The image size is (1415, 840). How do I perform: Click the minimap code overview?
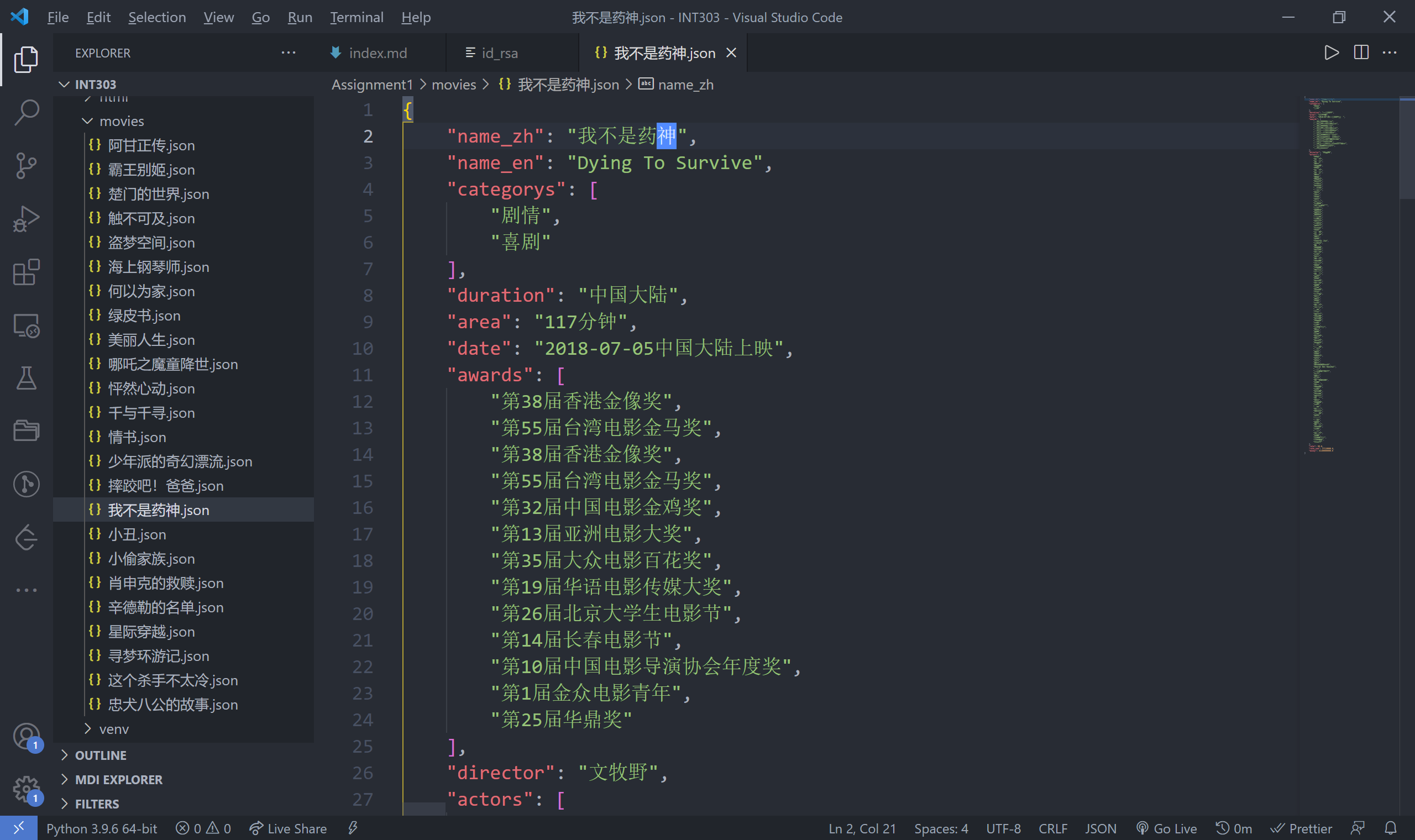click(x=1324, y=272)
